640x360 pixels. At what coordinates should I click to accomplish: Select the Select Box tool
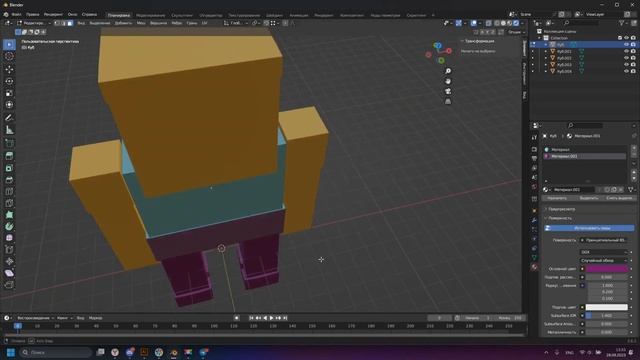(x=9, y=44)
